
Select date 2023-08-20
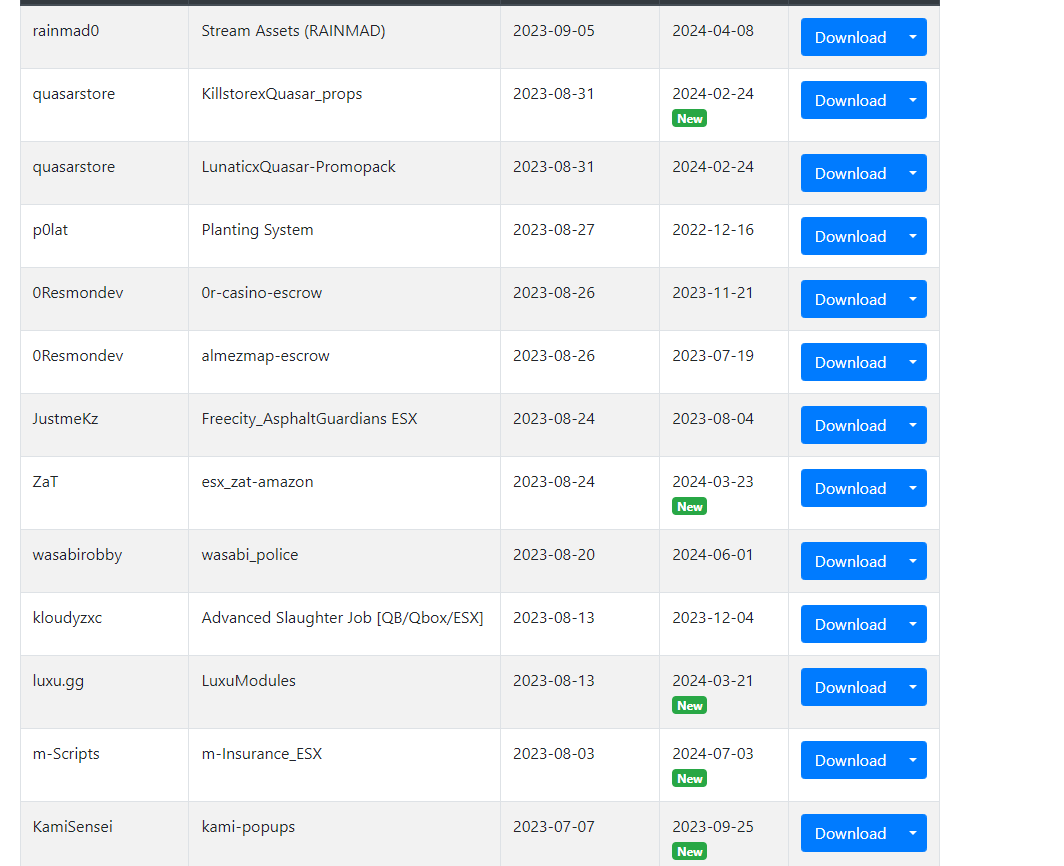coord(554,554)
